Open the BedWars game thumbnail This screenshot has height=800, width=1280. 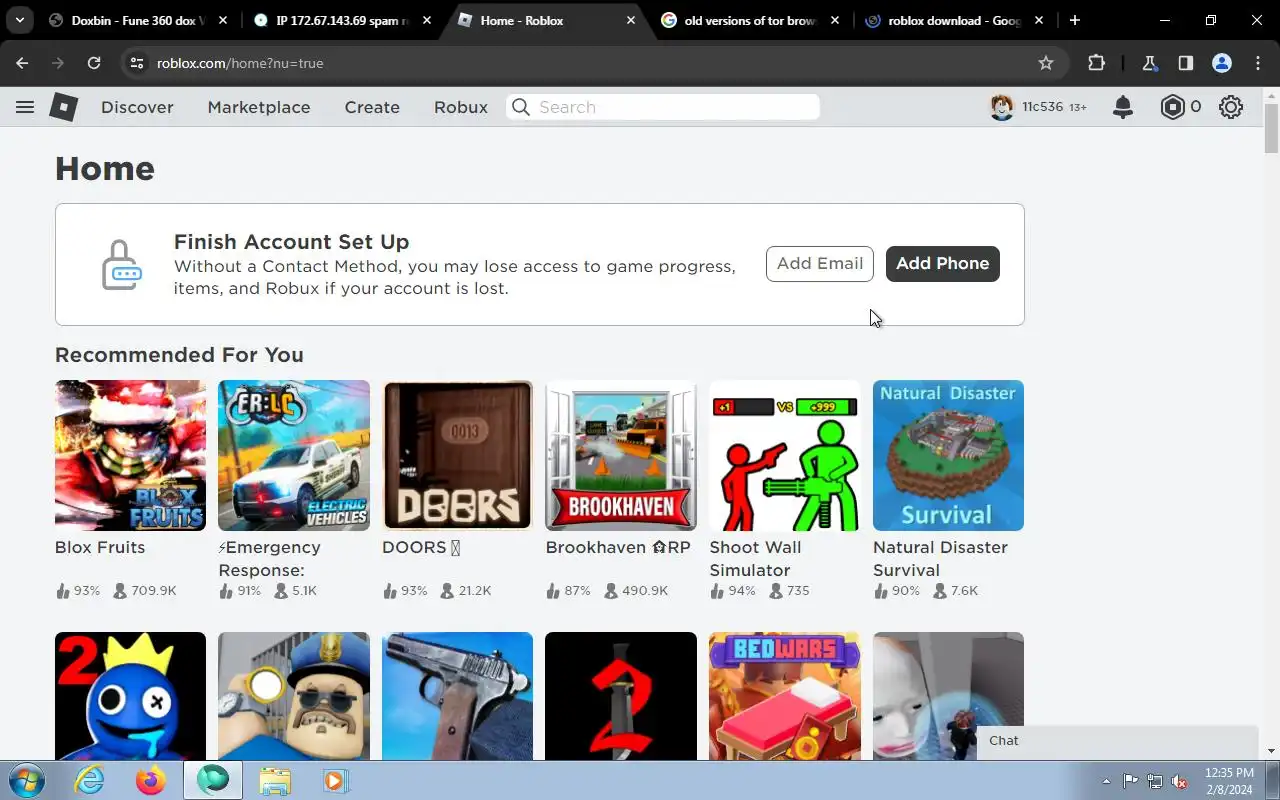(785, 696)
